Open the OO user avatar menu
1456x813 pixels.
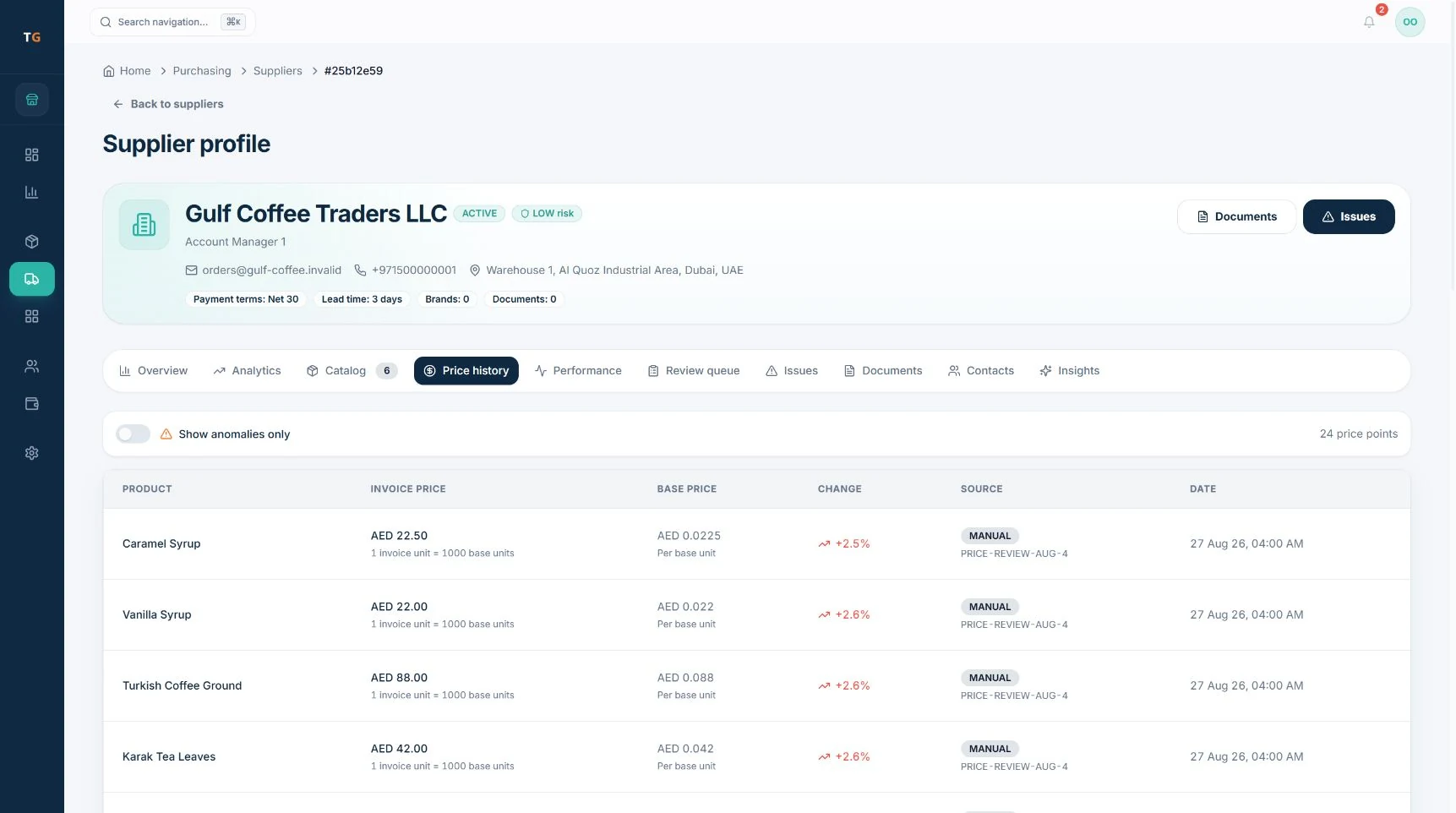coord(1410,22)
